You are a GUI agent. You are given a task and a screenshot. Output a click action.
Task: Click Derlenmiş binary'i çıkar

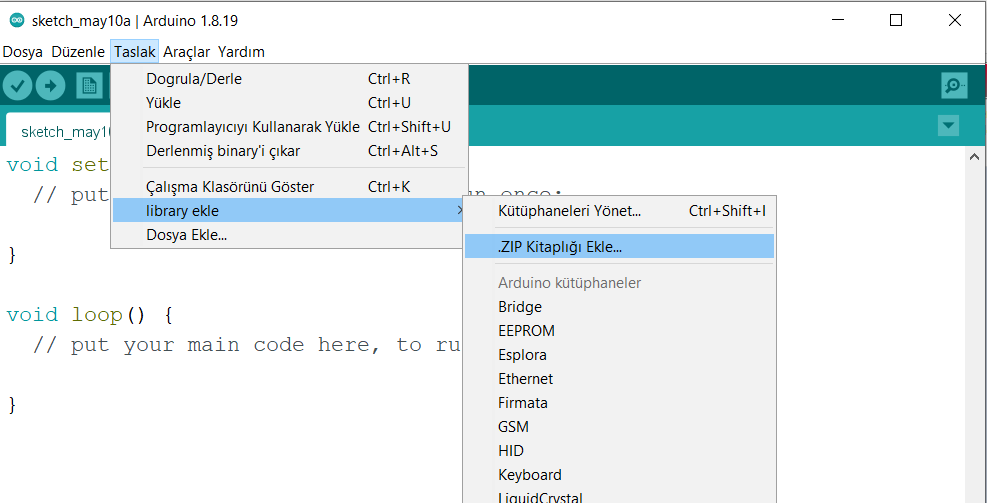pos(222,151)
